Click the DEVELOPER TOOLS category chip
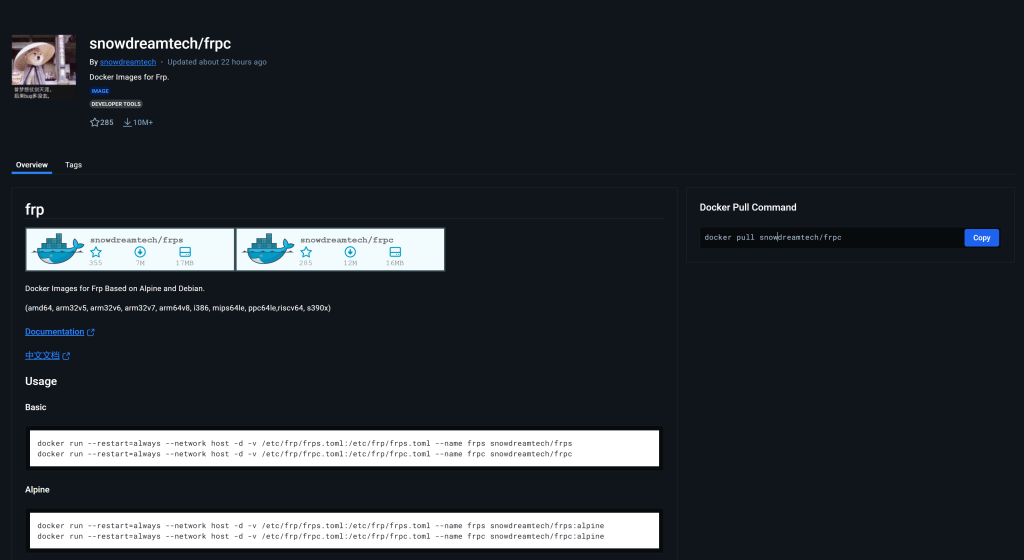The width and height of the screenshot is (1024, 560). [116, 104]
